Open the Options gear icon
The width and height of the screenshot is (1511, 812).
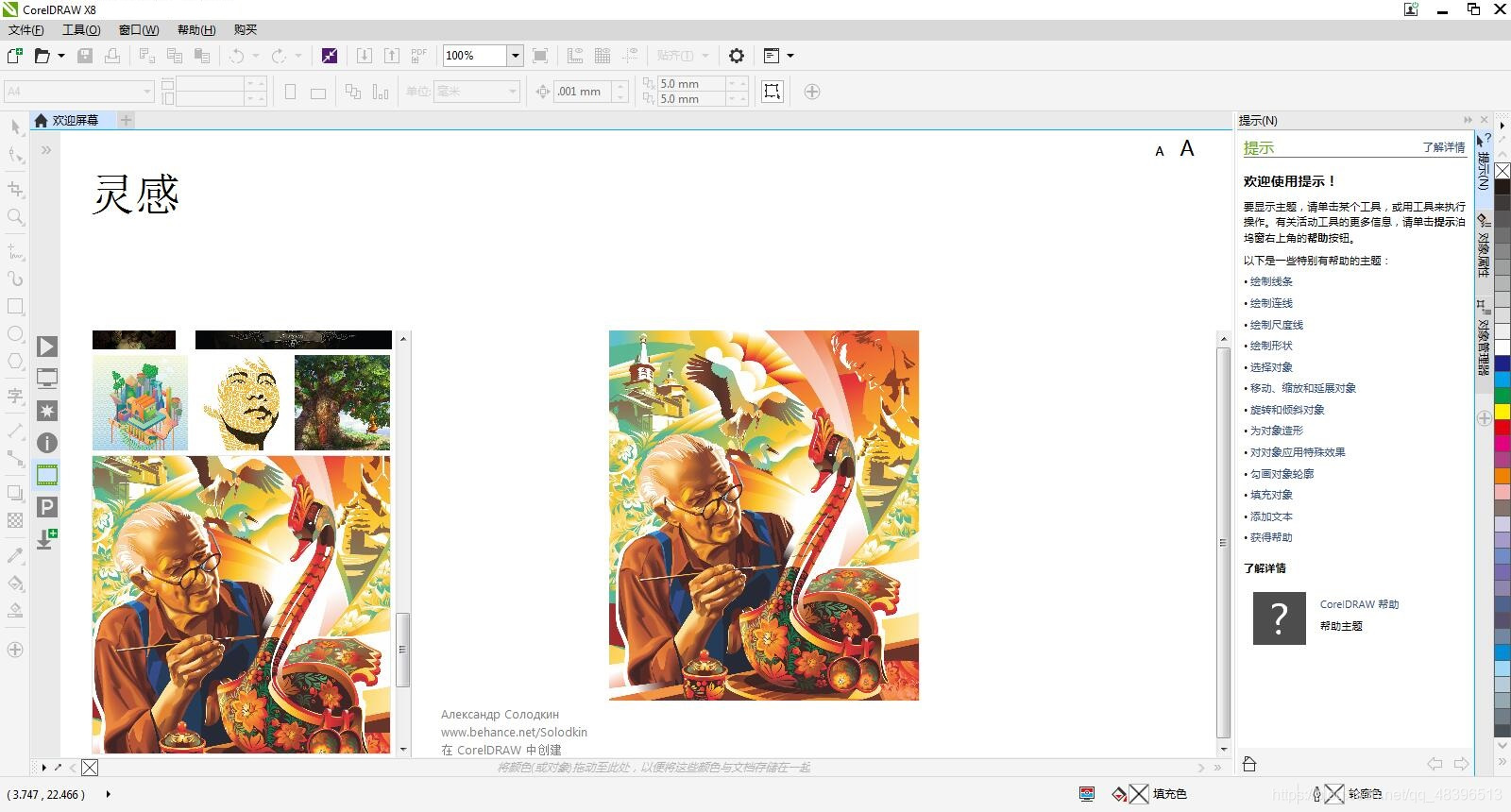[x=737, y=56]
